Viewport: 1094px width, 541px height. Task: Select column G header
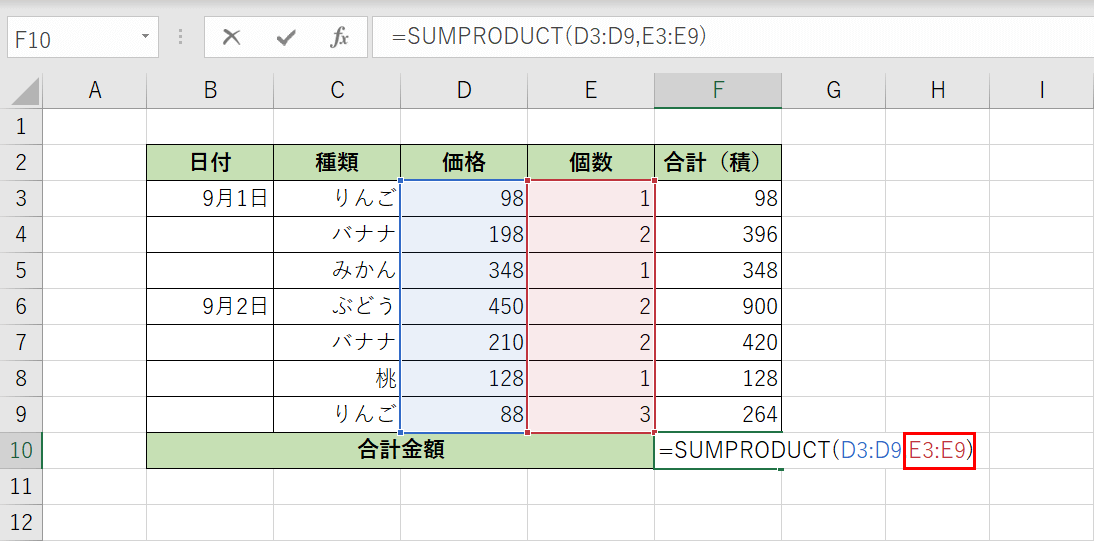coord(833,91)
